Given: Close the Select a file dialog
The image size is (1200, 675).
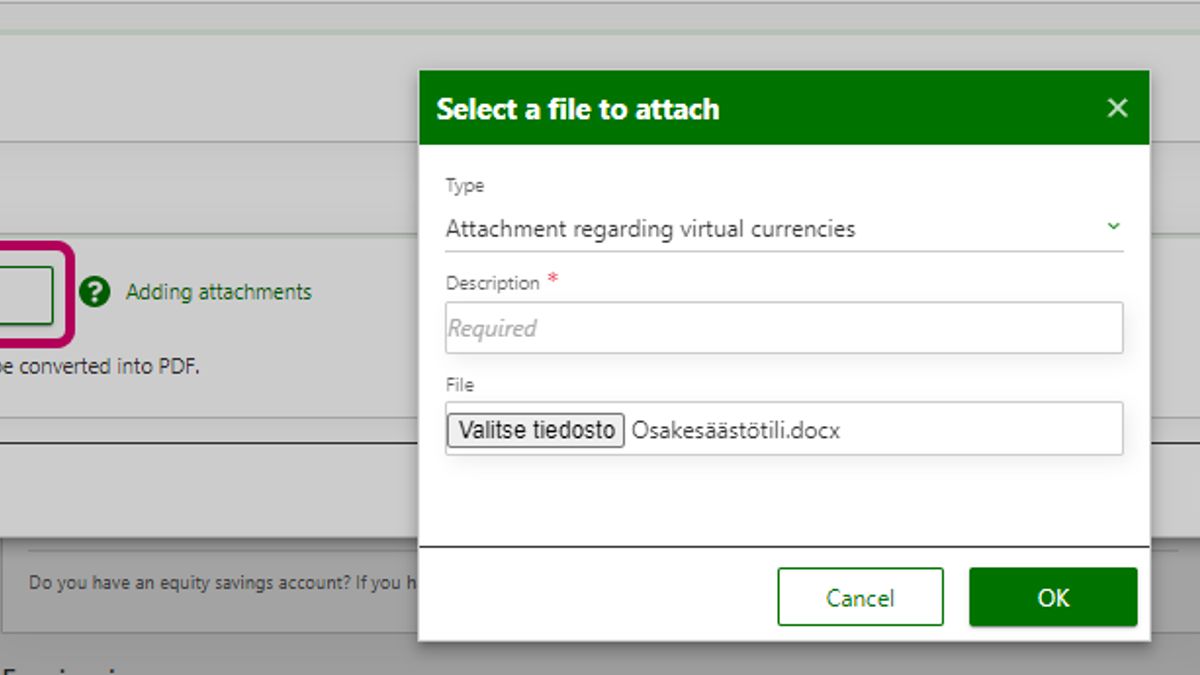Looking at the screenshot, I should (x=1117, y=108).
